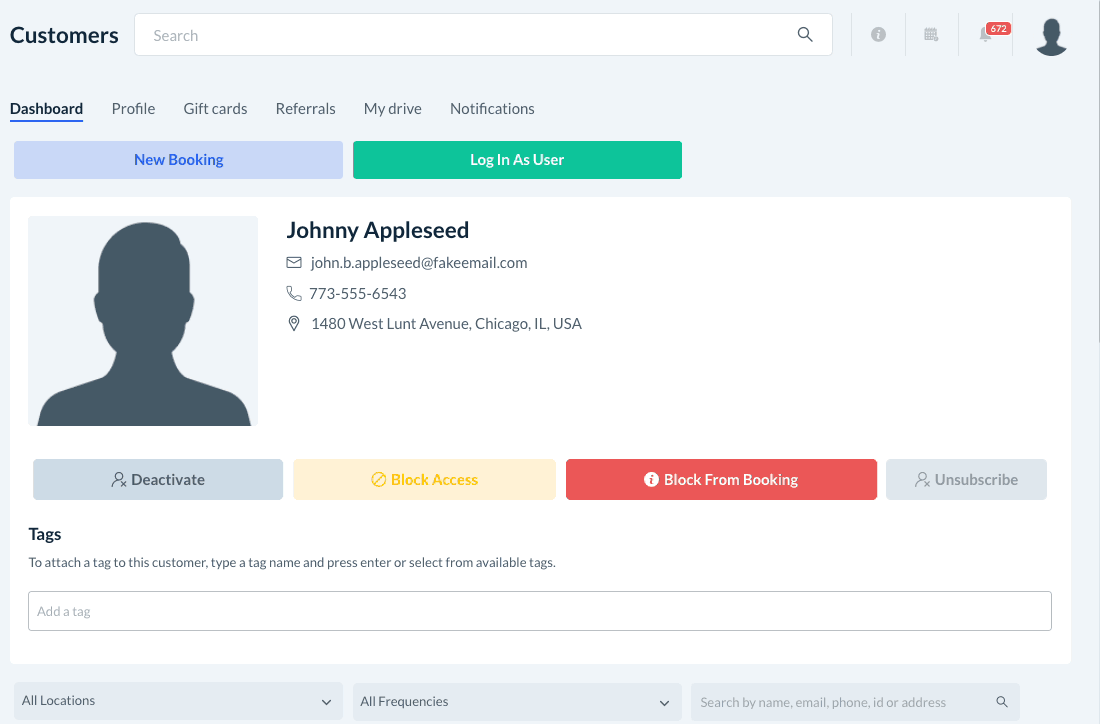Click the map pin icon beside address

(x=294, y=324)
